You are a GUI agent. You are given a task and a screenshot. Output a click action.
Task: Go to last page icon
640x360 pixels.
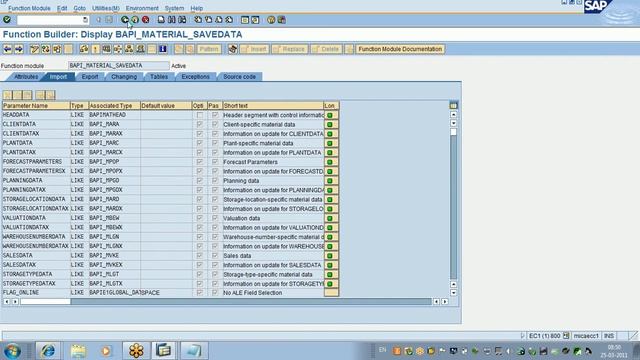pyautogui.click(x=229, y=20)
